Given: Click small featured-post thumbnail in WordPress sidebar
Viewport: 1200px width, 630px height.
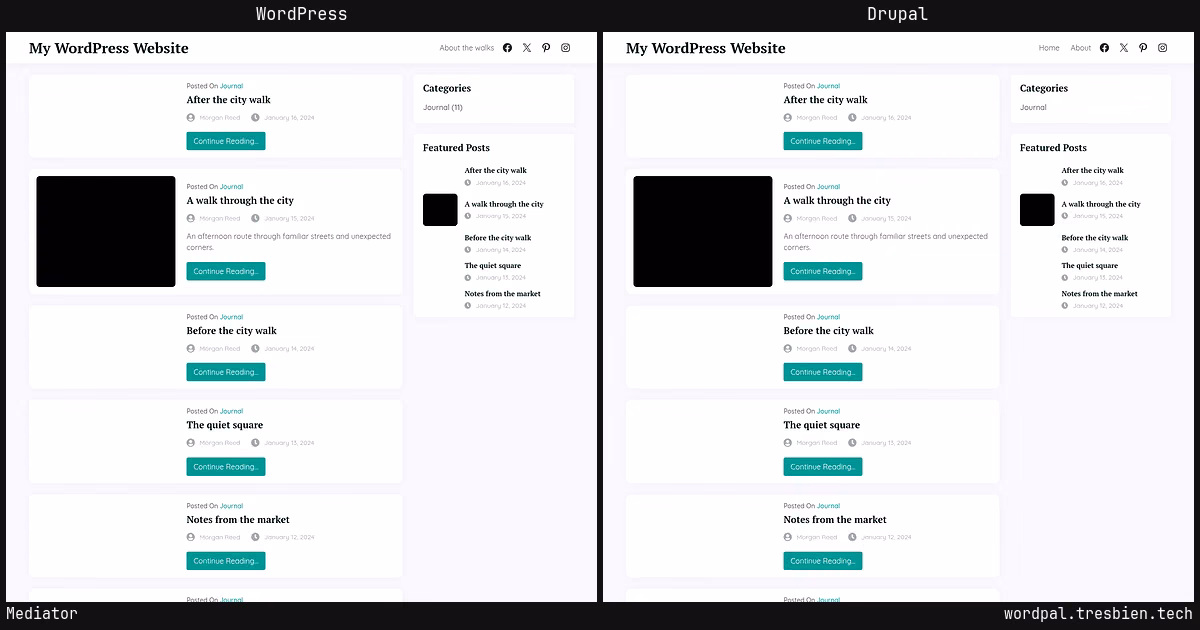Looking at the screenshot, I should coord(440,210).
